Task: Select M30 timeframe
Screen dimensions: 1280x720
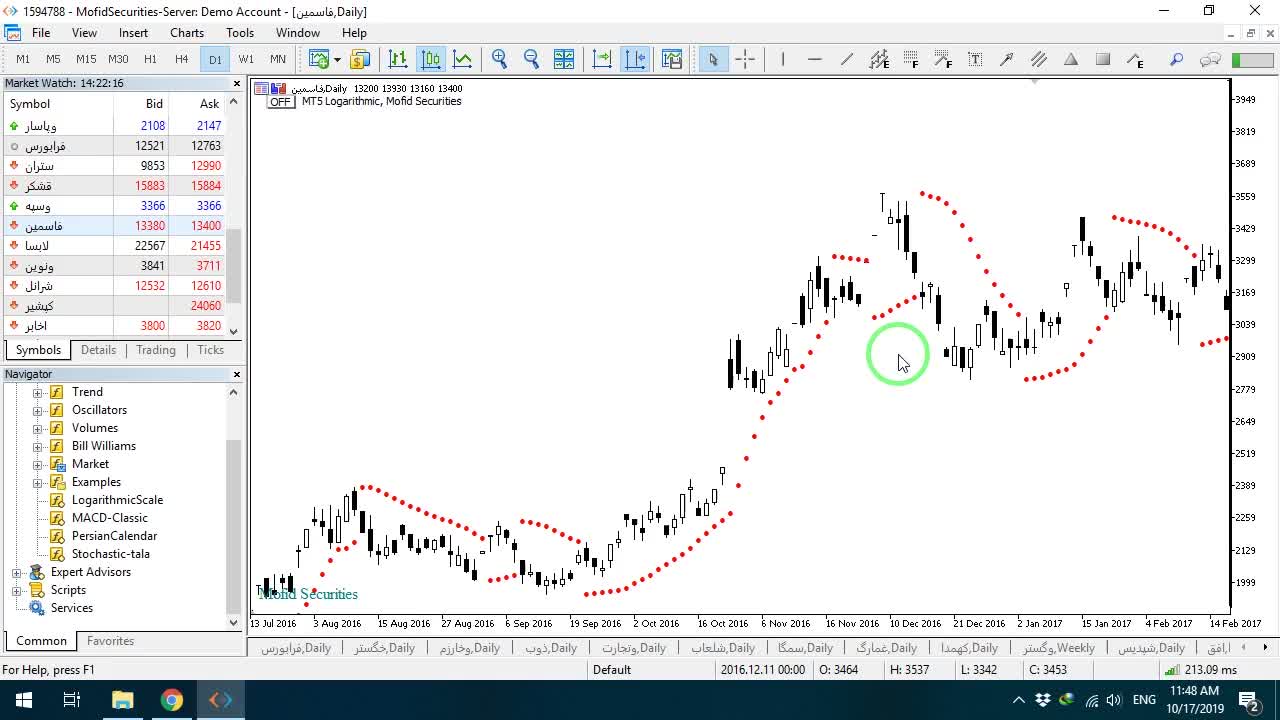Action: pos(118,59)
